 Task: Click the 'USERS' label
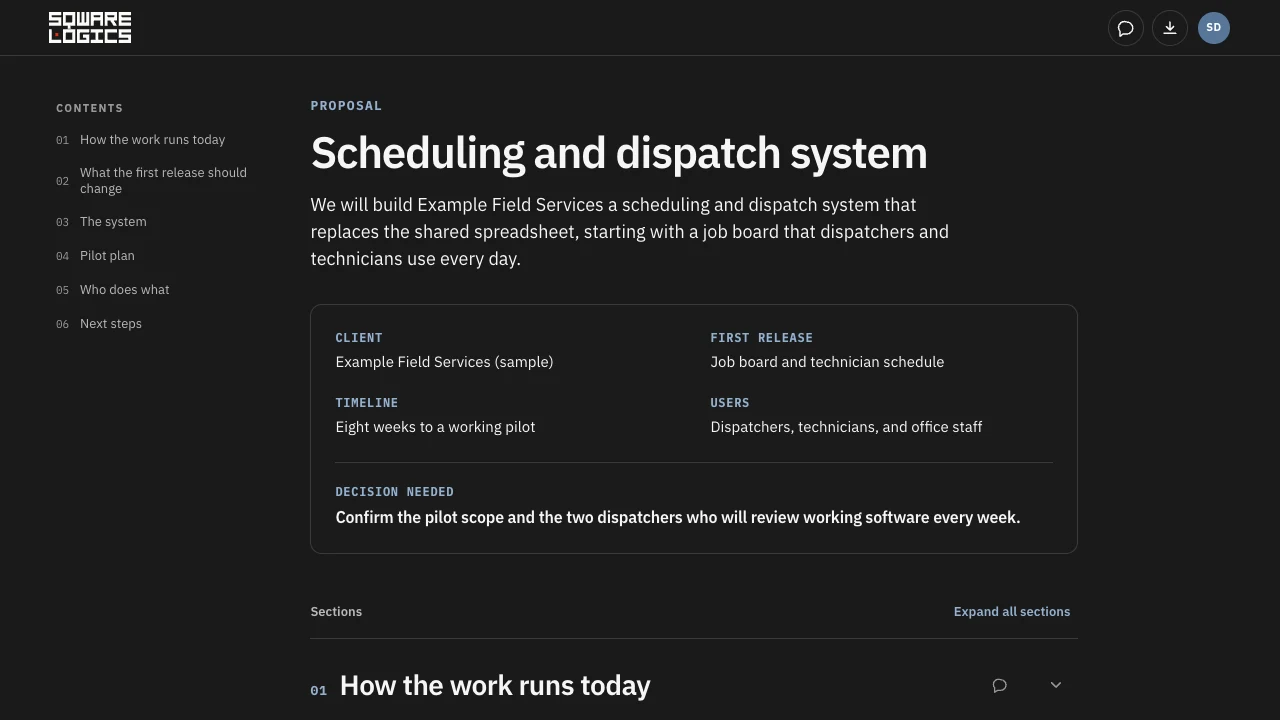click(x=730, y=403)
